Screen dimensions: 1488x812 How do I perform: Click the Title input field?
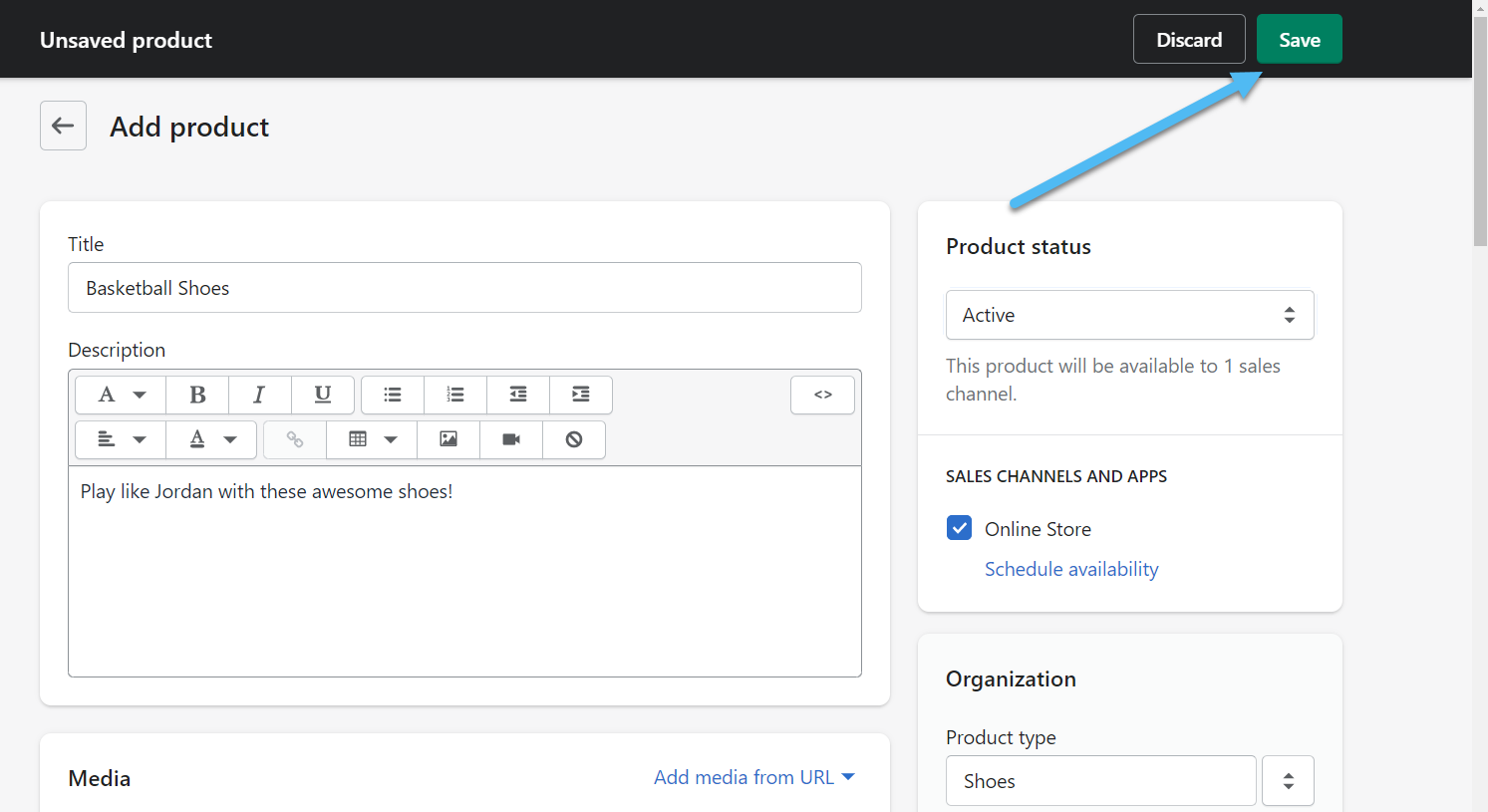coord(464,288)
